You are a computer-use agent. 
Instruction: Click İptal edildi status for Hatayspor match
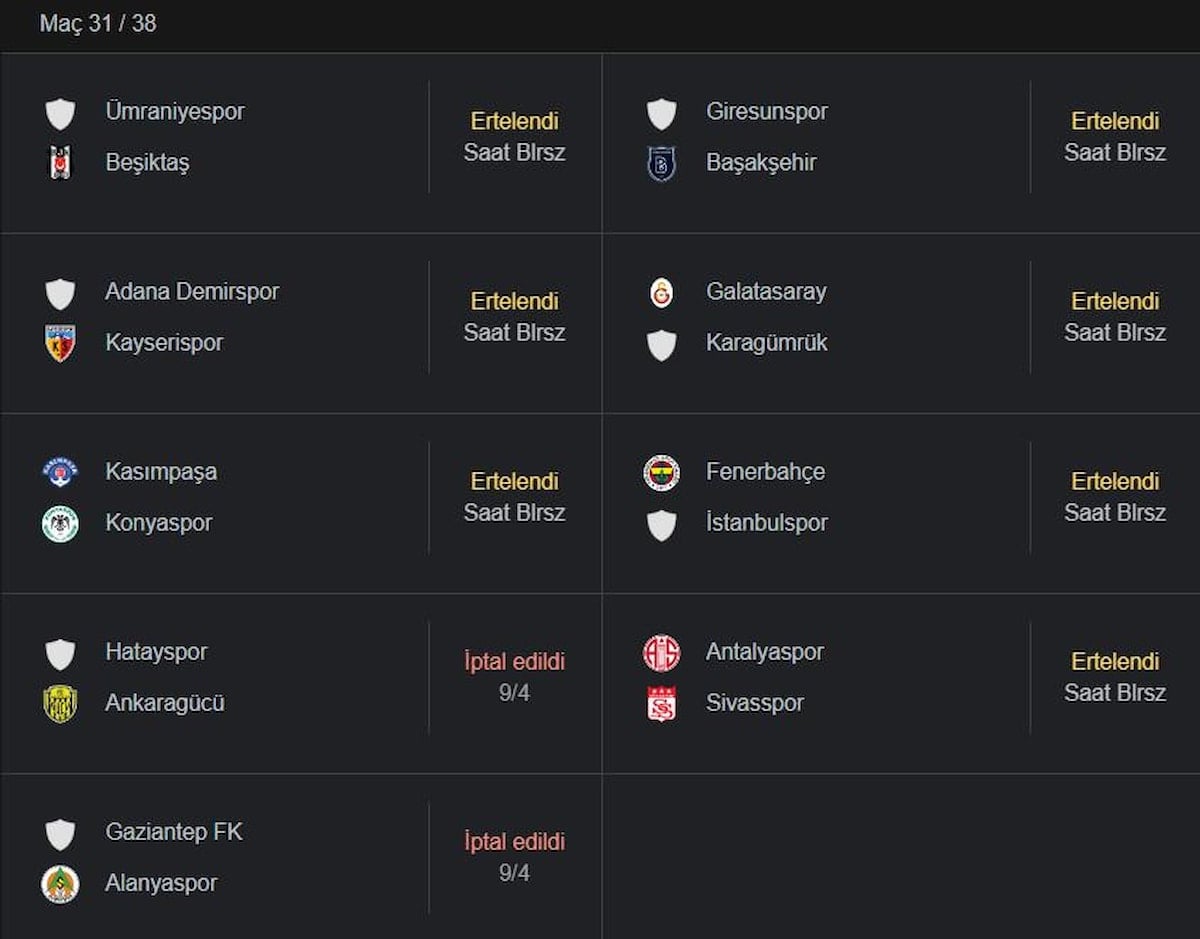(x=514, y=661)
